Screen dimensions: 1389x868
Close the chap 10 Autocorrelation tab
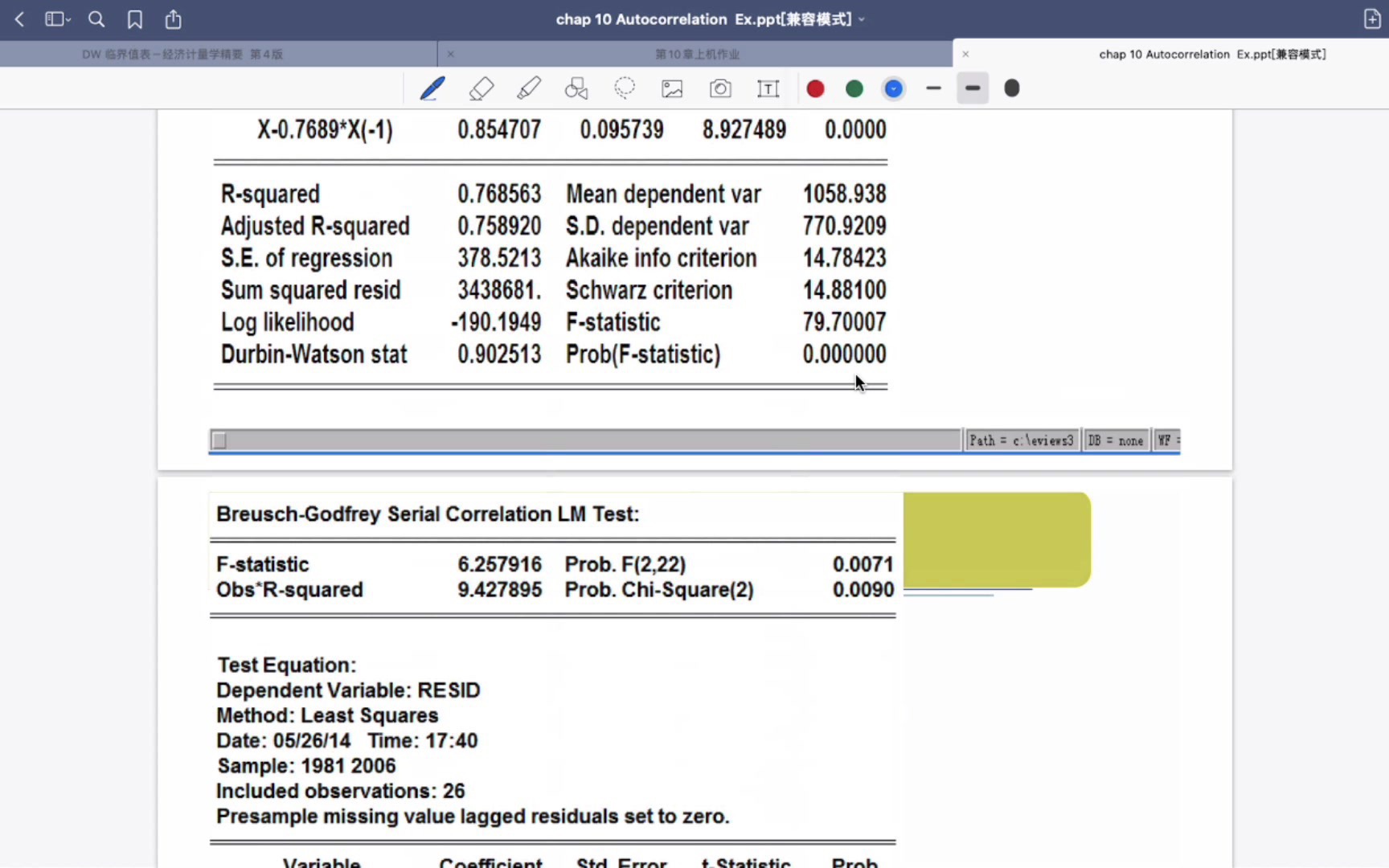[965, 54]
